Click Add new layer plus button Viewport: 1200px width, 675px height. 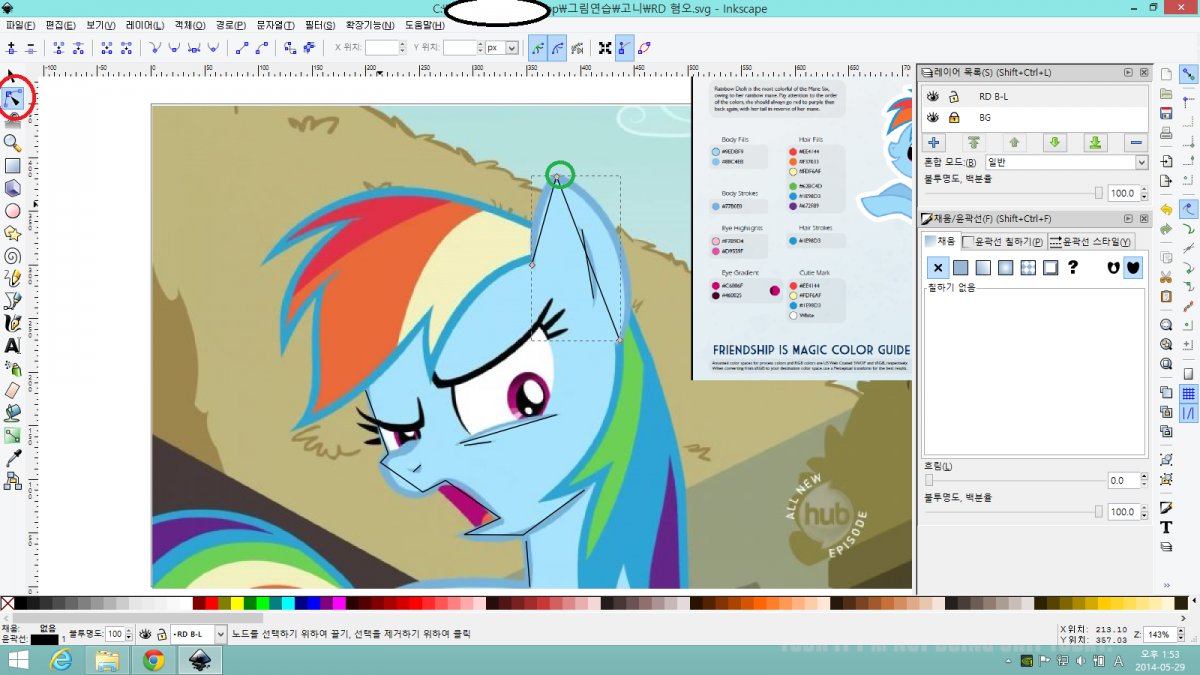(x=933, y=143)
